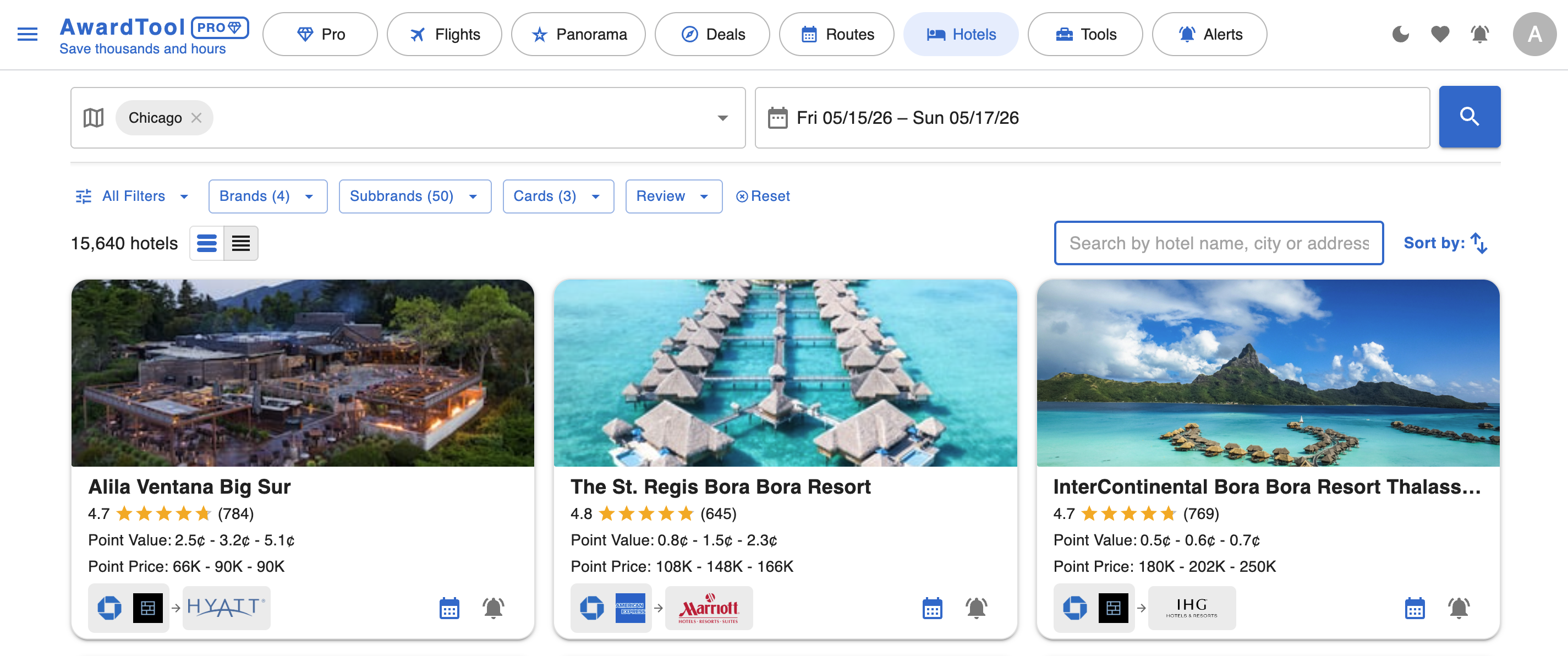The height and width of the screenshot is (656, 1568).
Task: Click the hotel name search field
Action: [x=1219, y=243]
